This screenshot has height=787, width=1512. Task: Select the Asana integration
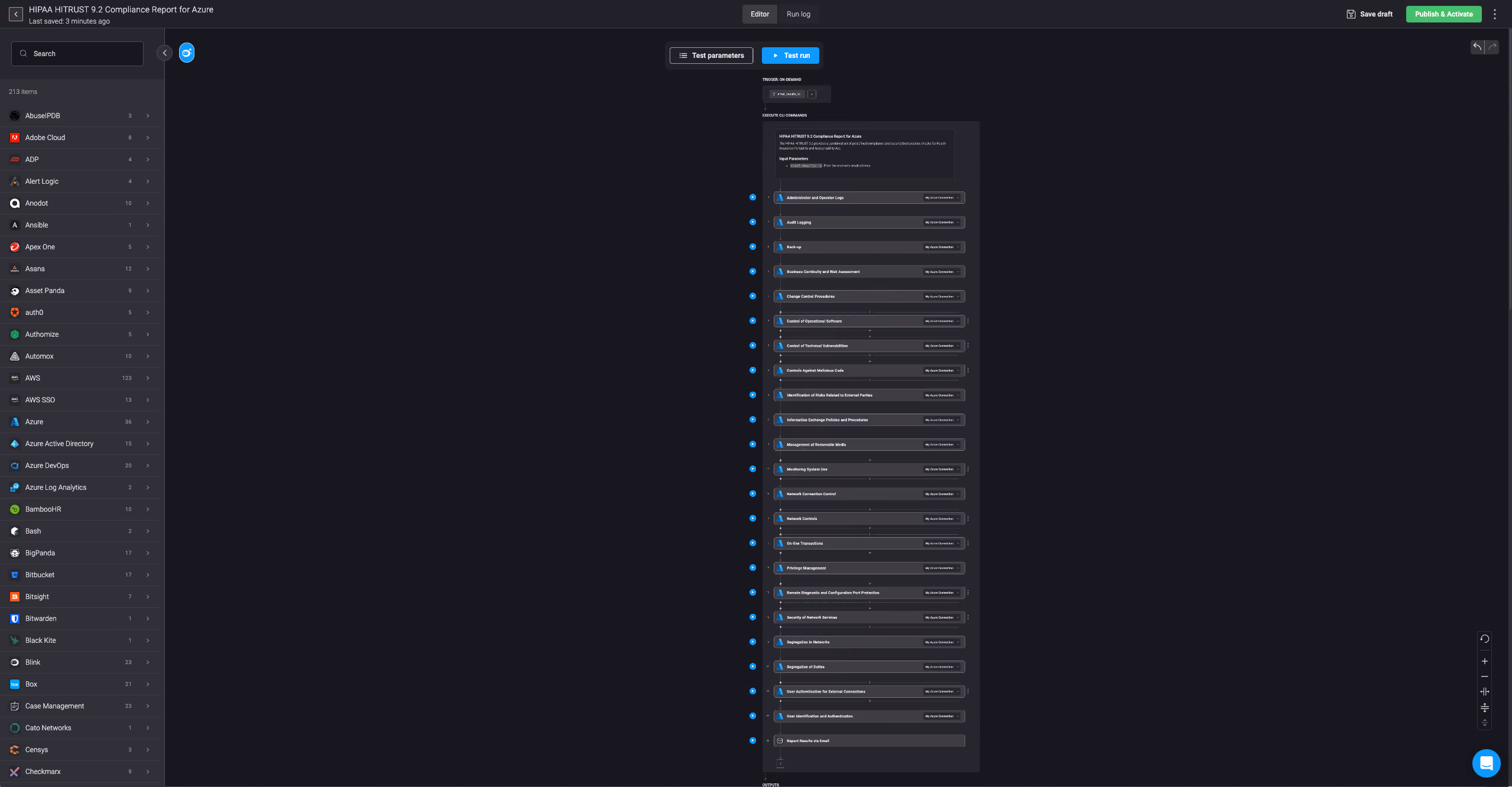(80, 269)
